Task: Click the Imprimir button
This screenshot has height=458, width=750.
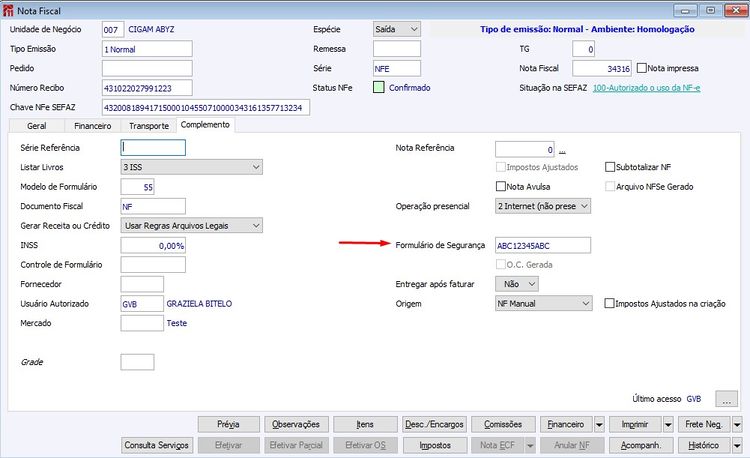Action: (x=635, y=424)
